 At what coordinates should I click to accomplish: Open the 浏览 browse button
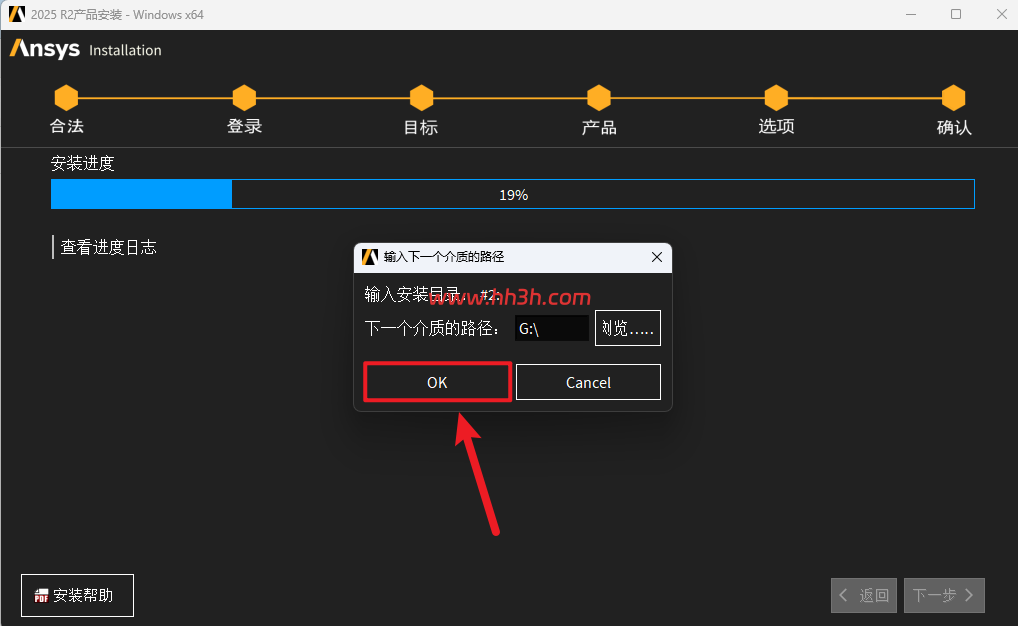(627, 328)
